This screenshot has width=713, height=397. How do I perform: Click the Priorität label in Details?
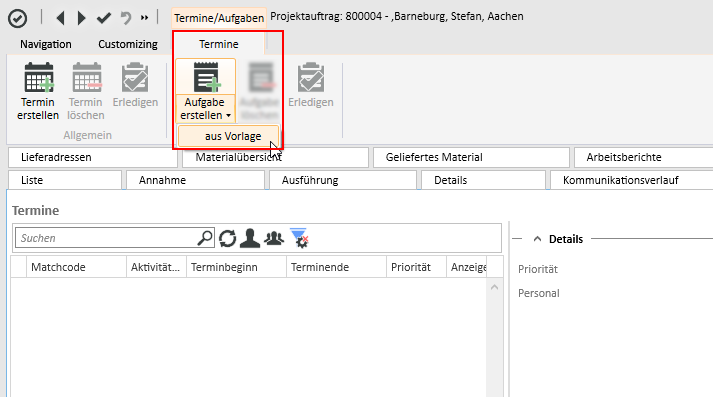coord(538,269)
